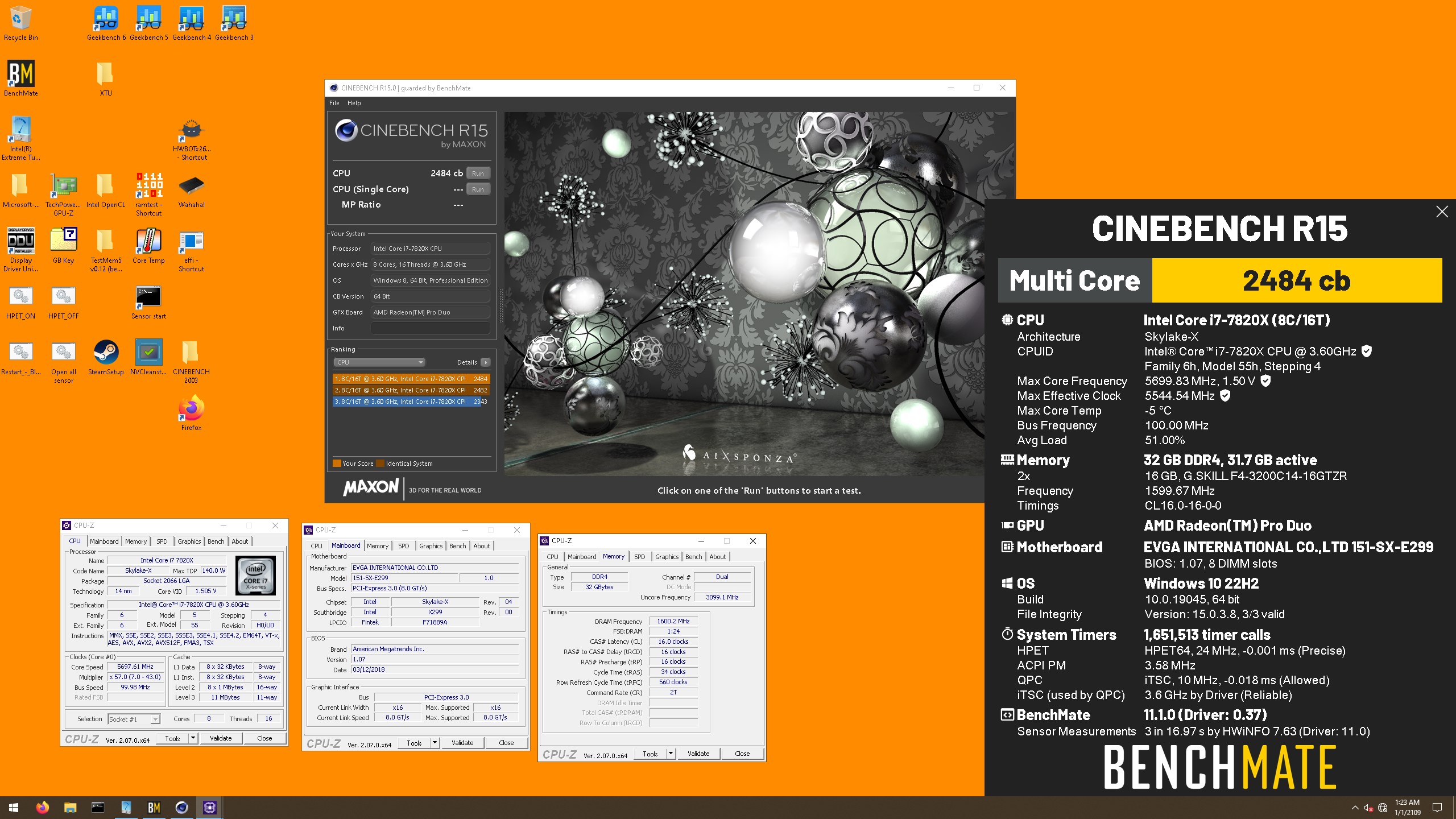Viewport: 1456px width, 819px height.
Task: Open the ramtest shortcut icon
Action: (149, 194)
